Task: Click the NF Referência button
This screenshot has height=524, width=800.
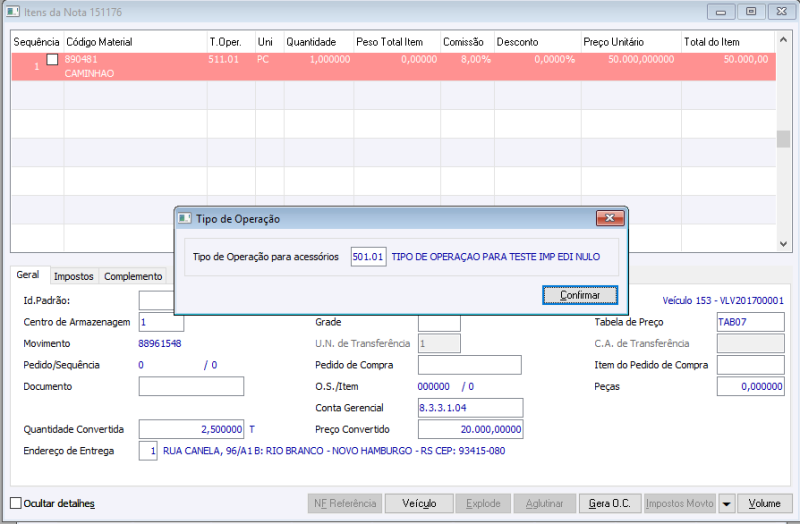Action: click(345, 503)
